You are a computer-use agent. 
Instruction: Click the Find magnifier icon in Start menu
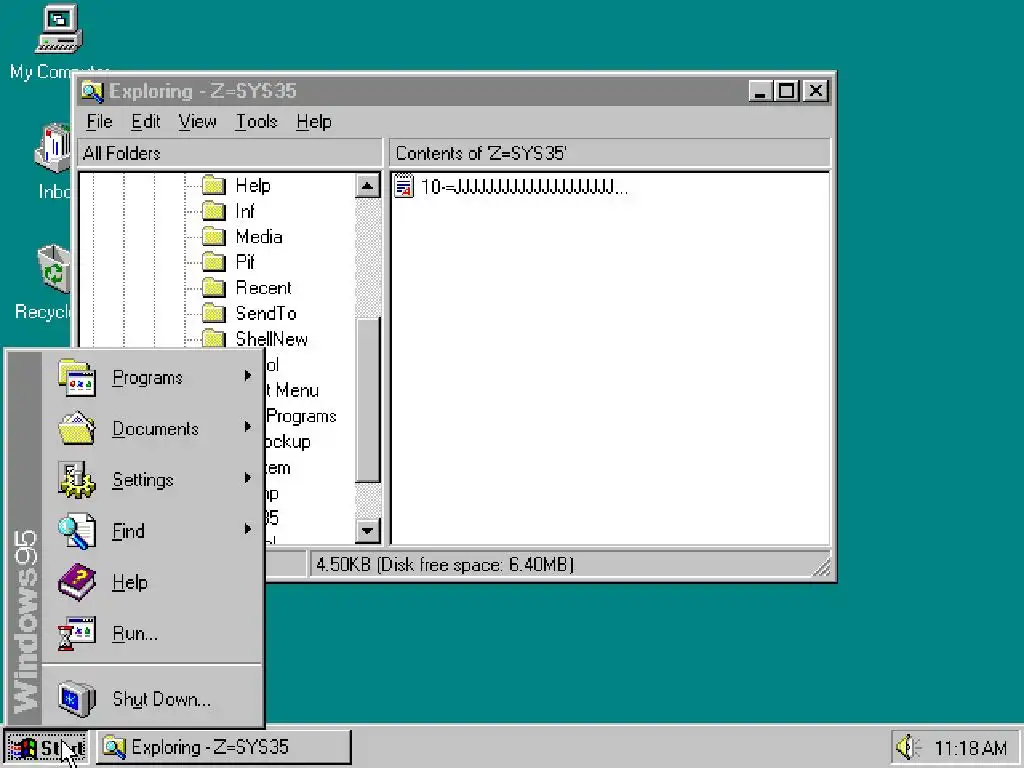77,531
